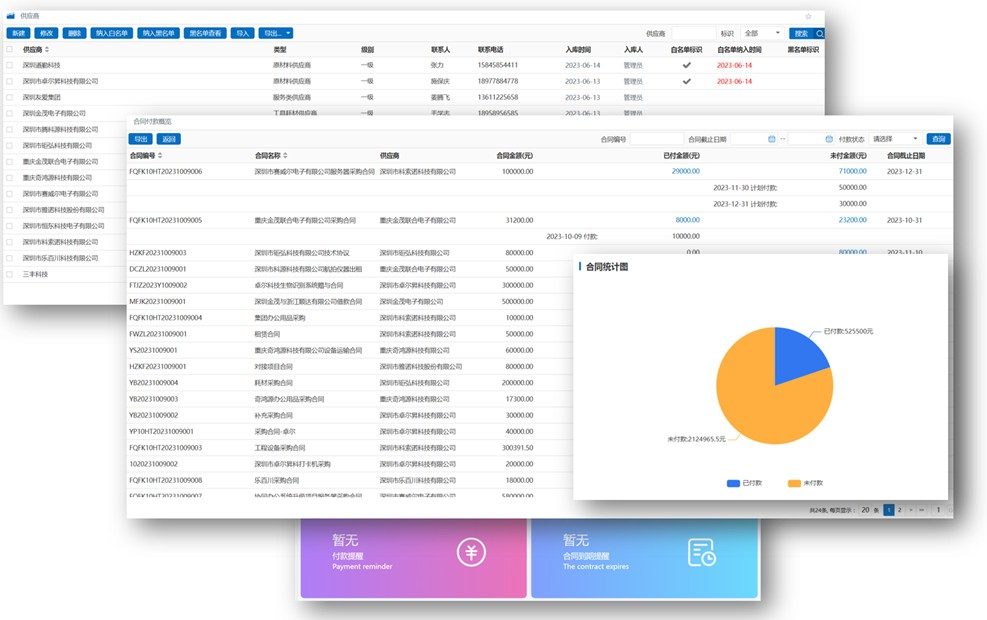
Task: Click the 纳入黑名单 button
Action: [x=159, y=33]
